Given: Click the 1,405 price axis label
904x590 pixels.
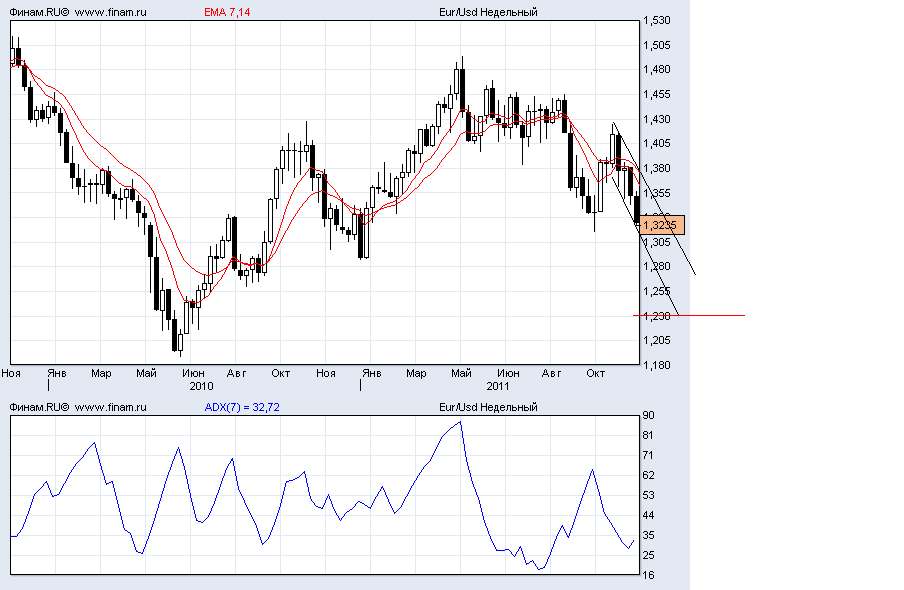Looking at the screenshot, I should (657, 144).
